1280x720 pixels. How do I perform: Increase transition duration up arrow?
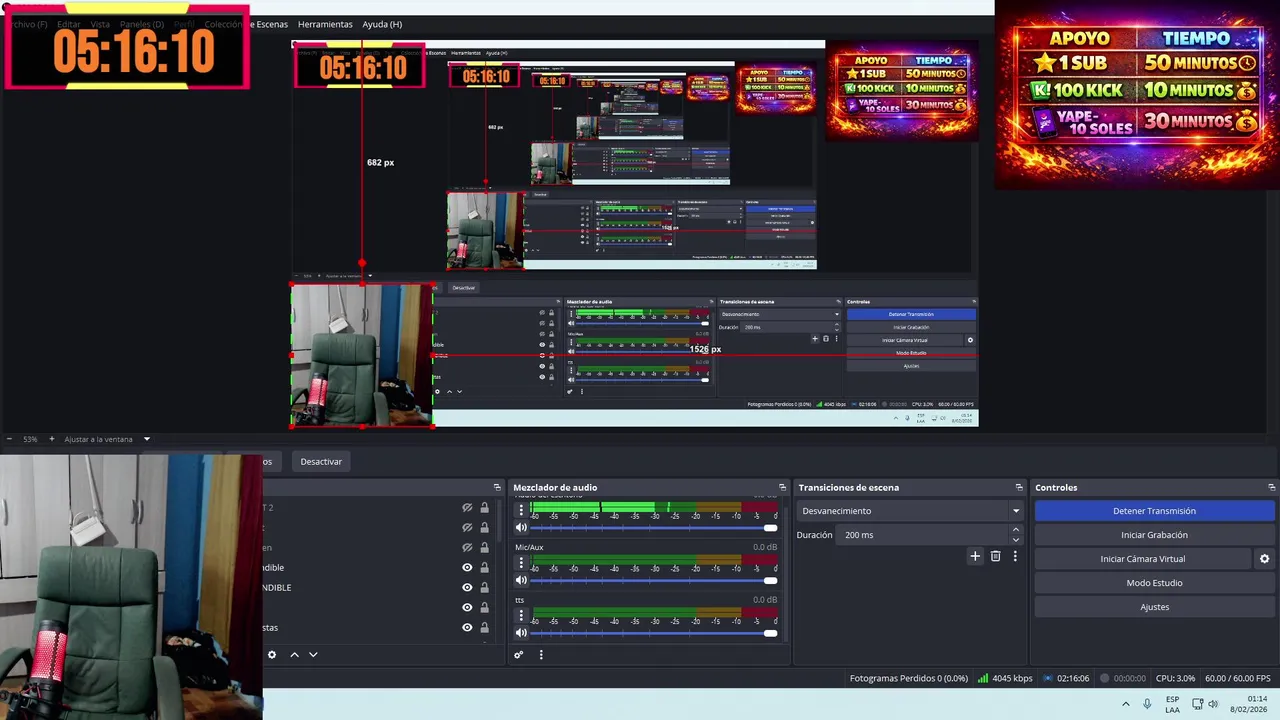(1016, 530)
